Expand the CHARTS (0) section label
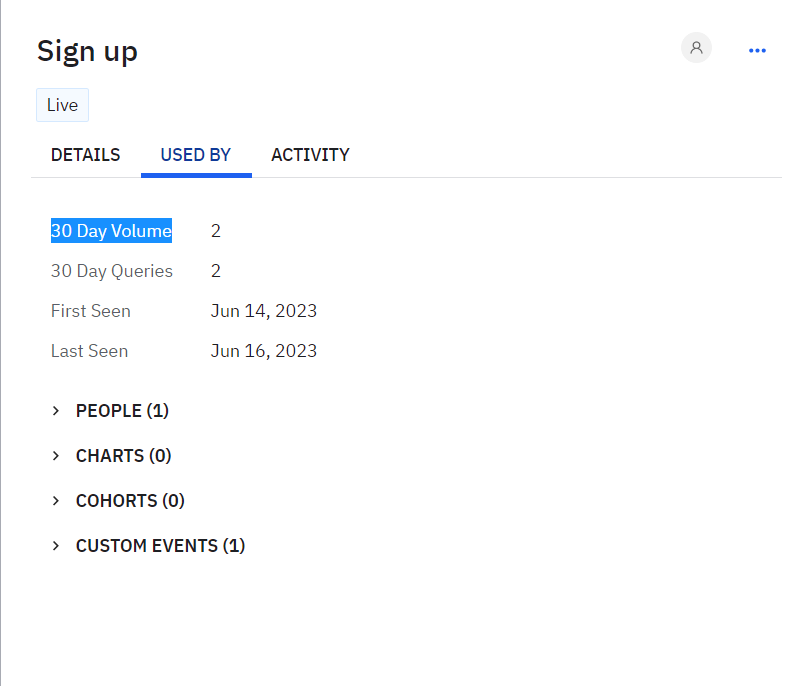 coord(123,455)
